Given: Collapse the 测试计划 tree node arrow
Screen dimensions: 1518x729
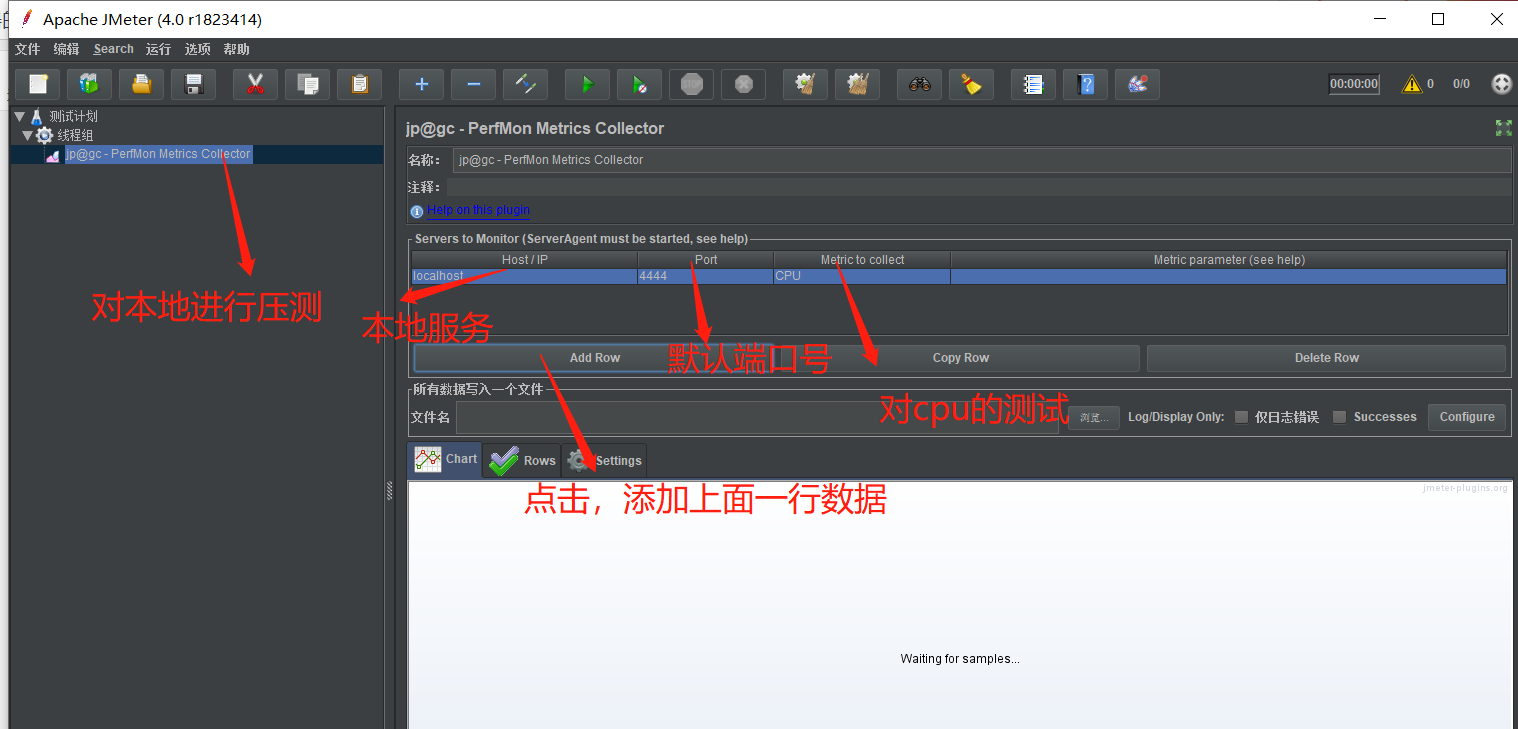Looking at the screenshot, I should [x=19, y=117].
